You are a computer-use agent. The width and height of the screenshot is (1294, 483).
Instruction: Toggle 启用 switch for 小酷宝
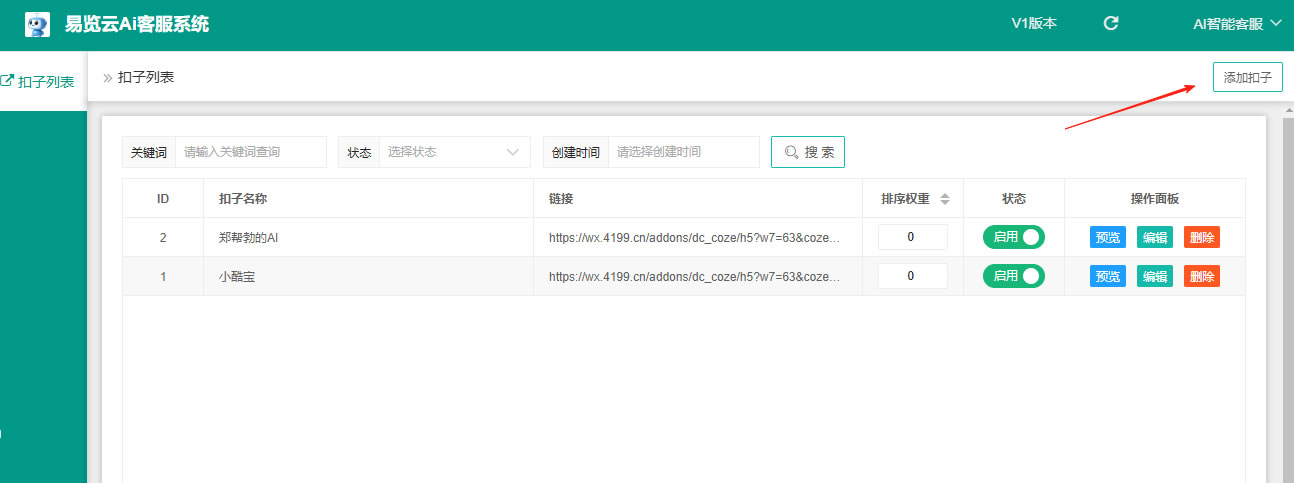[x=1013, y=276]
